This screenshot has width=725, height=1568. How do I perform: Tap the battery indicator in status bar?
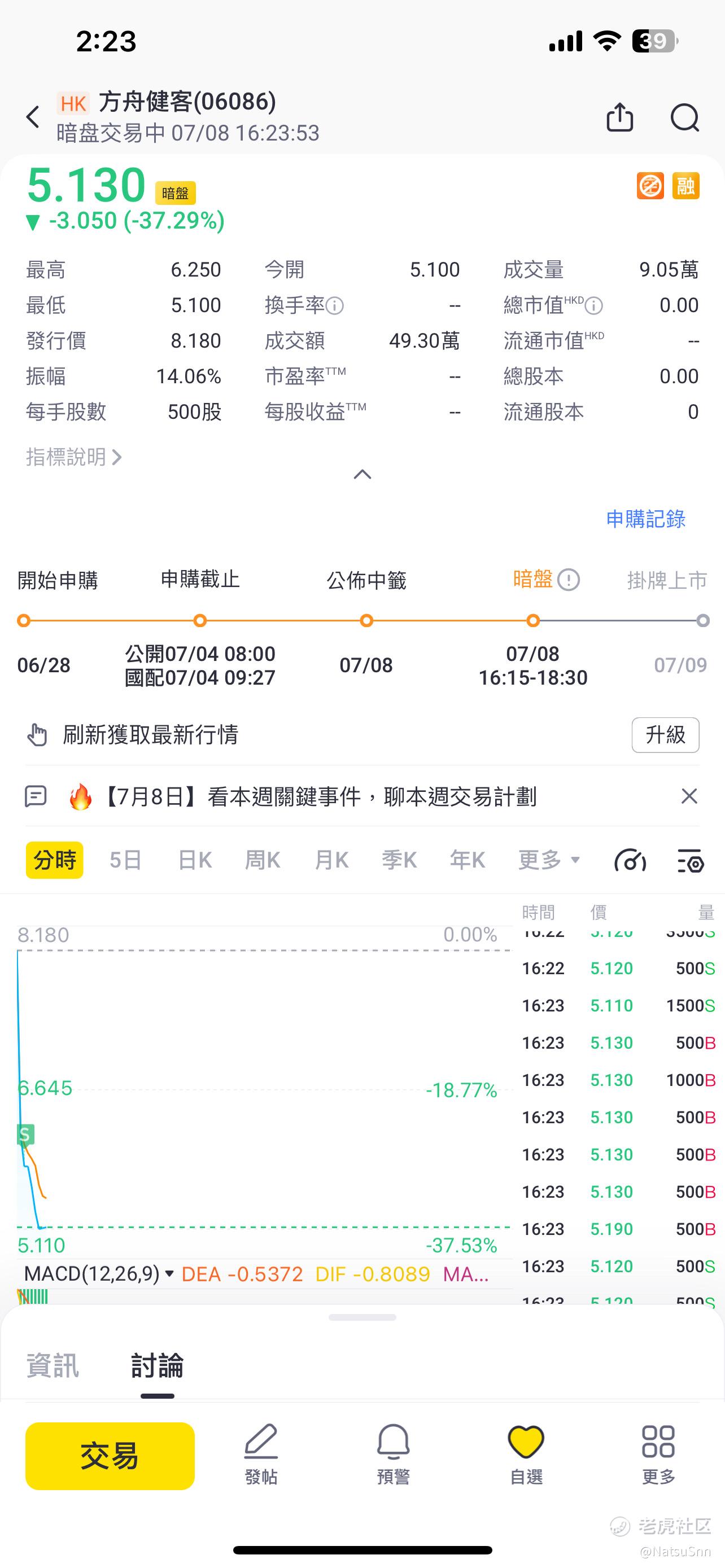point(655,41)
